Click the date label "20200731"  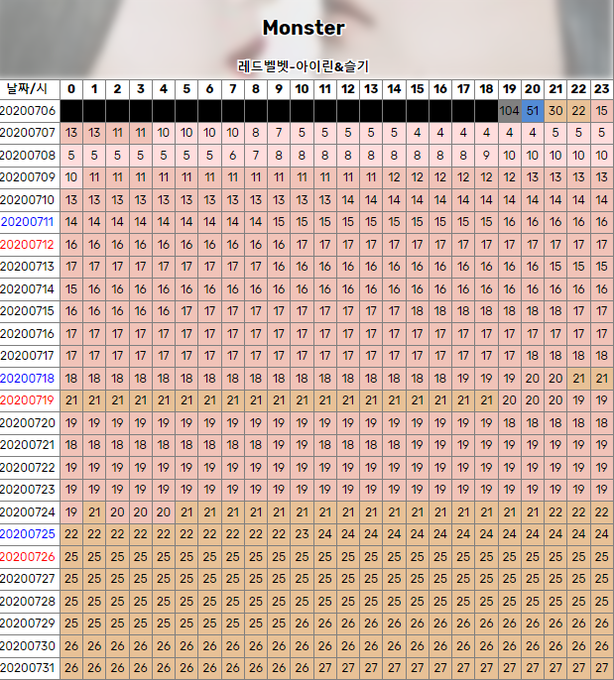[28, 668]
